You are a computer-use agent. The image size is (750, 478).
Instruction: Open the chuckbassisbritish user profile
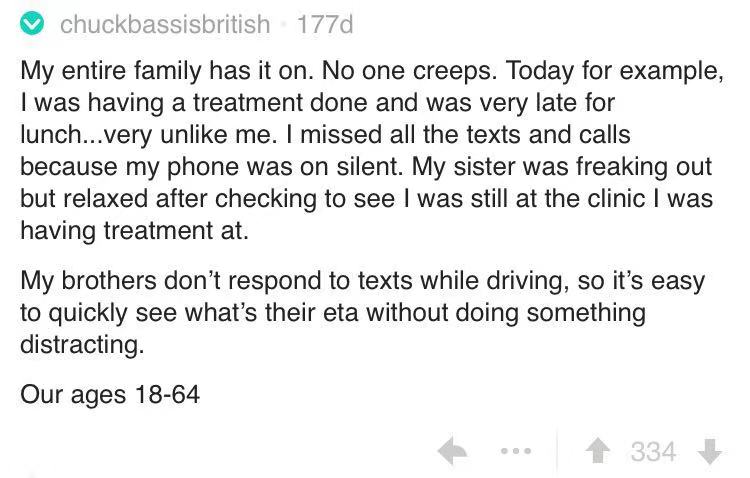point(165,24)
